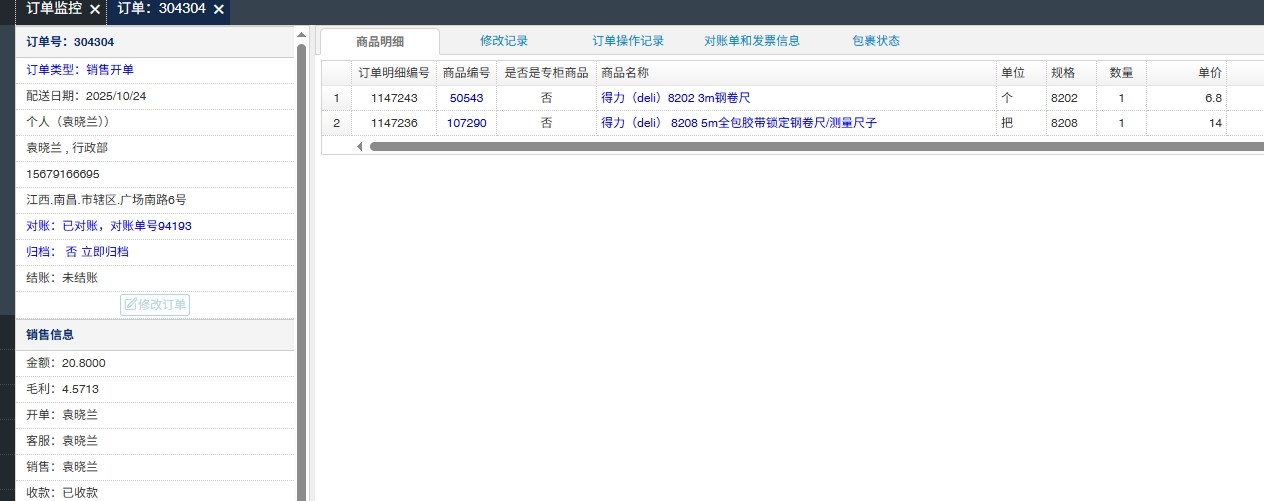
Task: Click the table's scroll-left arrow
Action: click(x=360, y=146)
